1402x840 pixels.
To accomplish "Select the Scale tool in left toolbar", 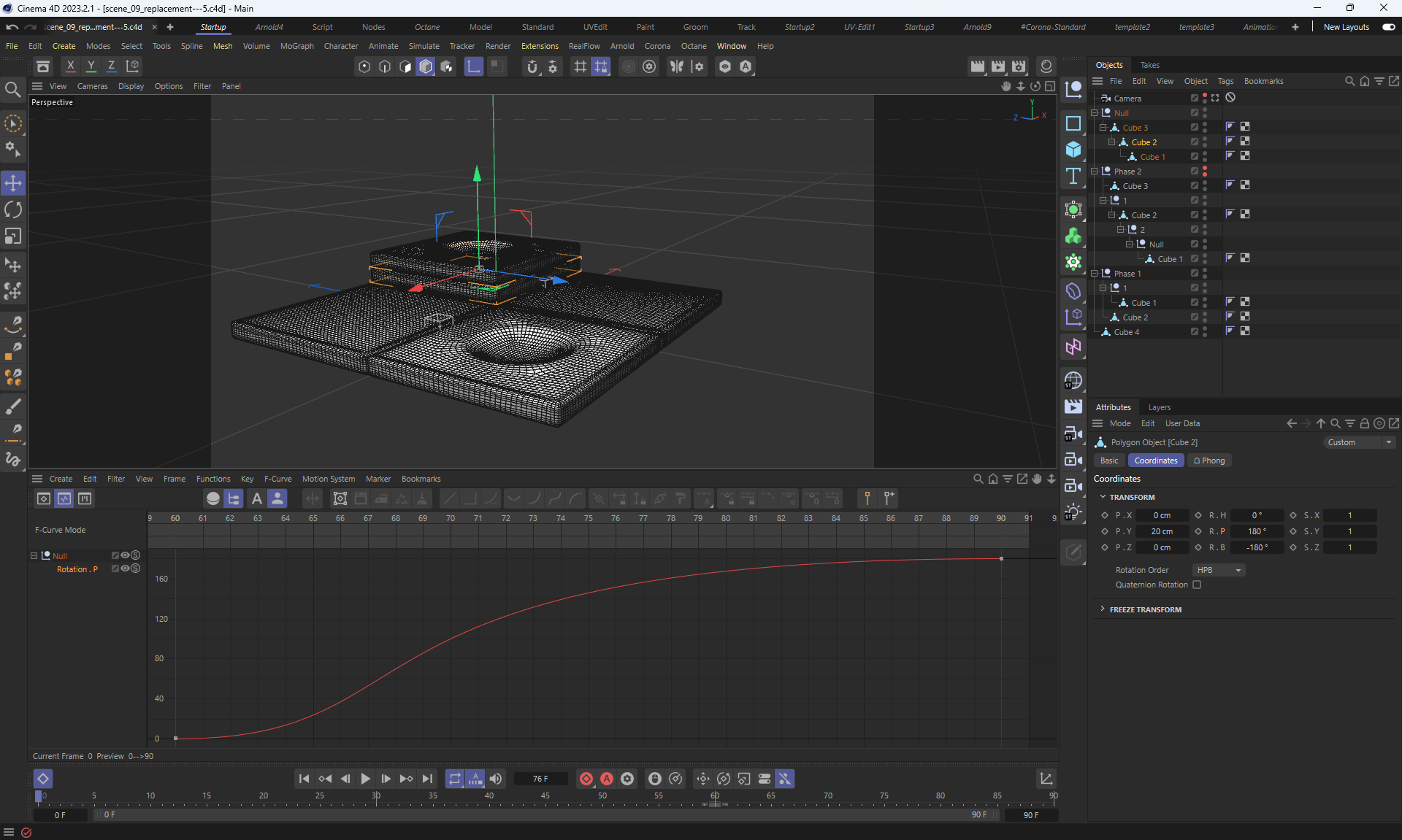I will point(13,236).
